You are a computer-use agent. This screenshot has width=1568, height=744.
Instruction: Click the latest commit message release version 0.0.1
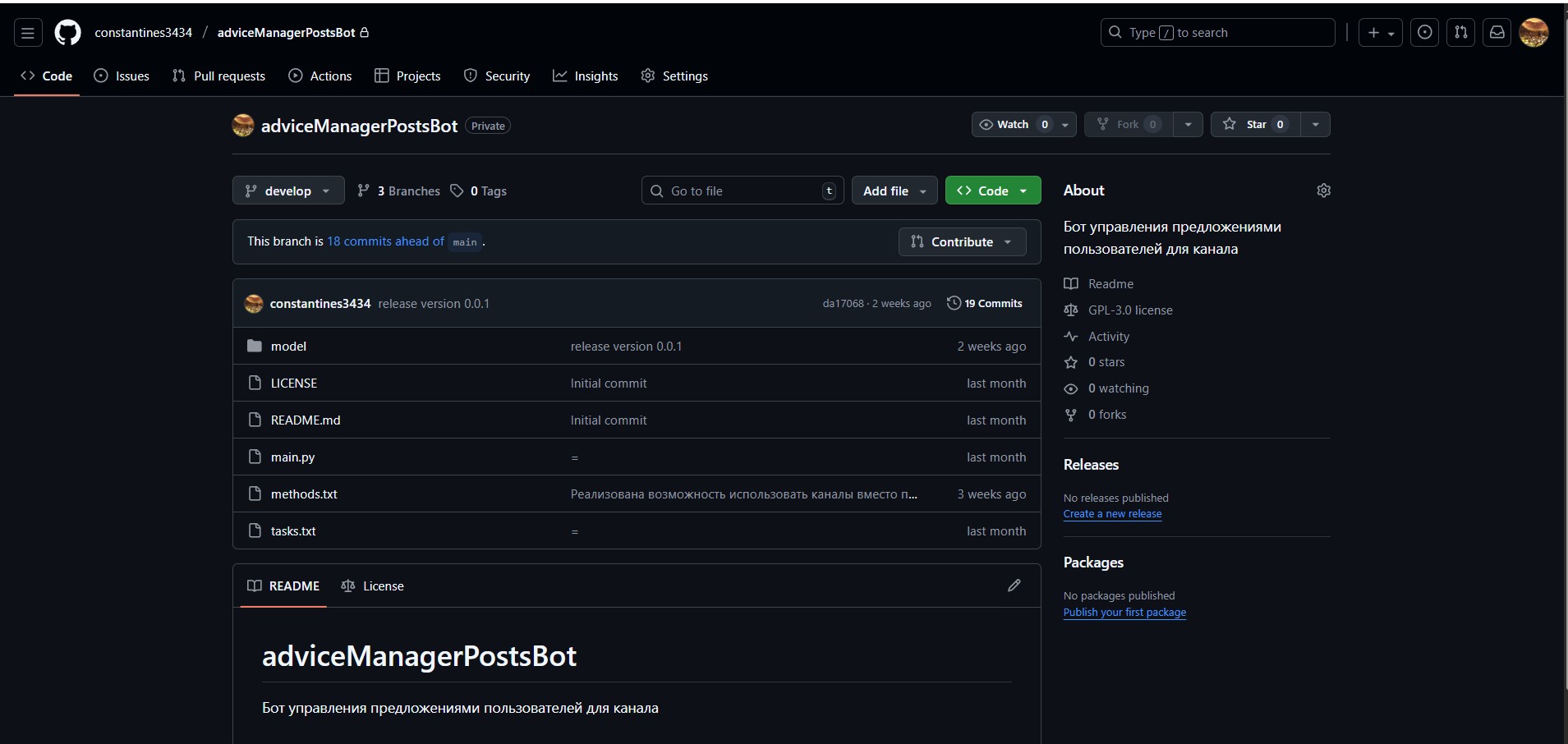pos(434,304)
